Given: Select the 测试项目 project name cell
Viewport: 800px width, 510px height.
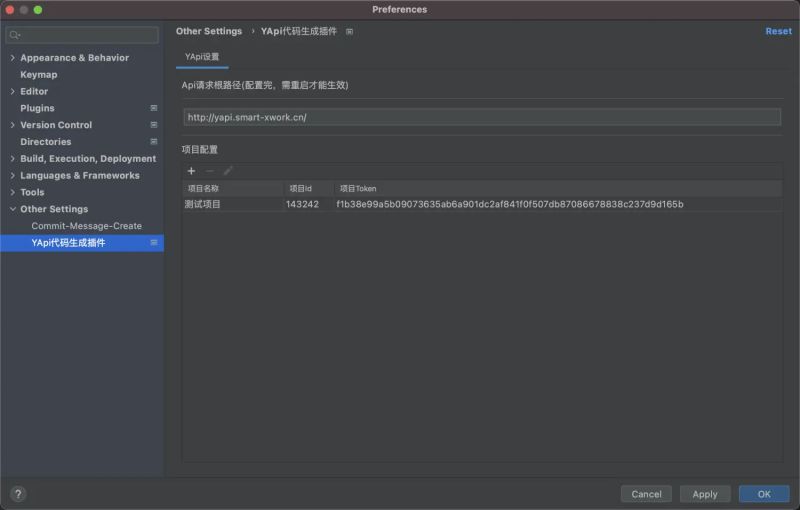Looking at the screenshot, I should coord(233,205).
